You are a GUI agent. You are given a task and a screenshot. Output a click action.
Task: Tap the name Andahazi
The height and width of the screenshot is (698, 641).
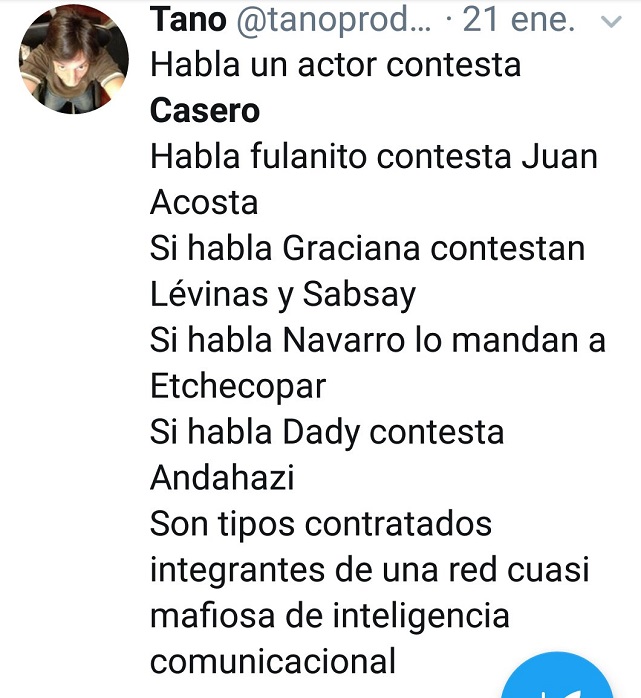222,478
